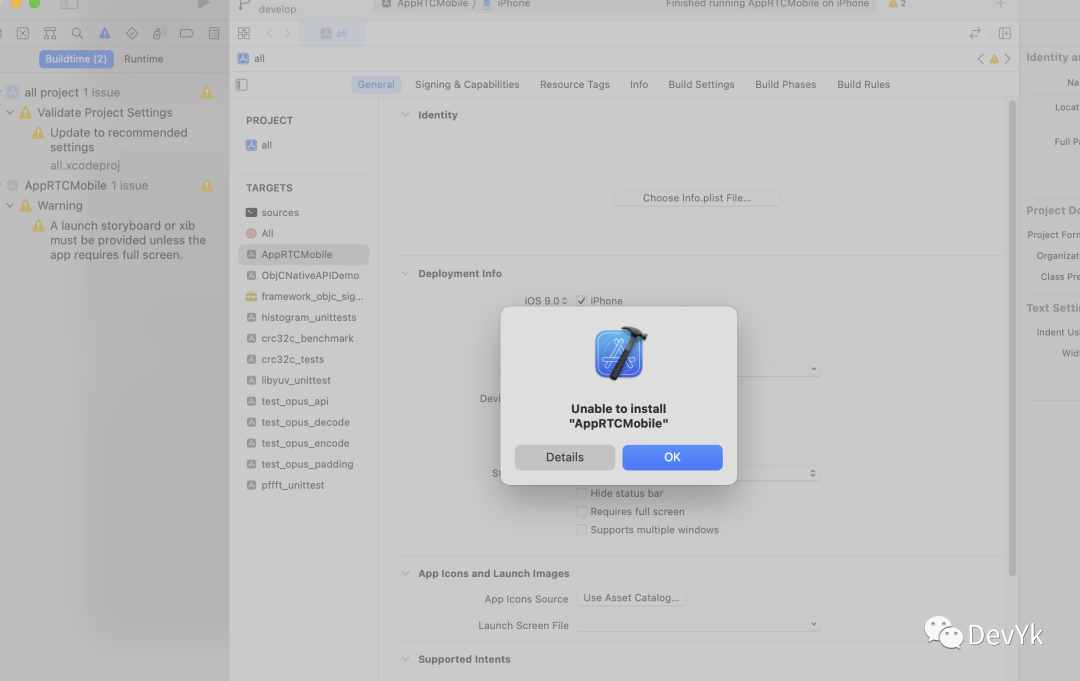Select the ObjCNativeAPIDemo target
The image size is (1080, 681).
coord(309,275)
